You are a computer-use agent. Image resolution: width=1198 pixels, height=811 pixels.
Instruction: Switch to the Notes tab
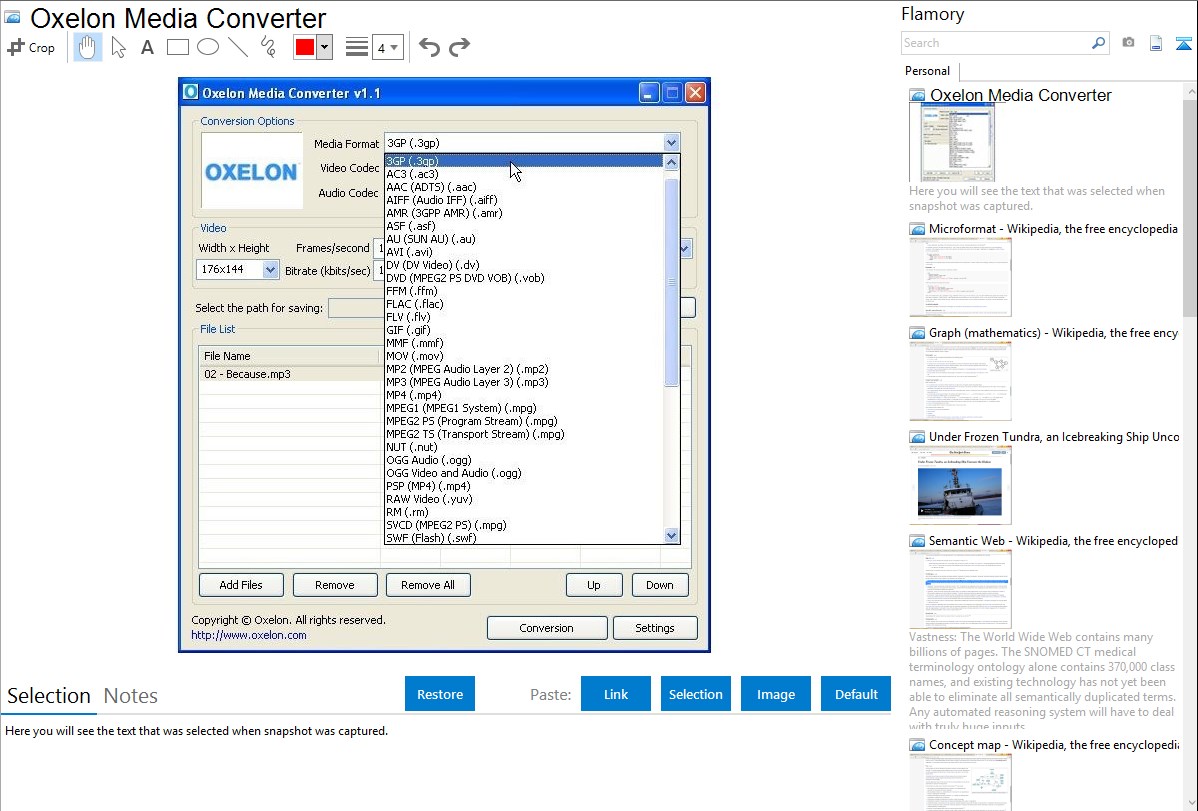131,696
